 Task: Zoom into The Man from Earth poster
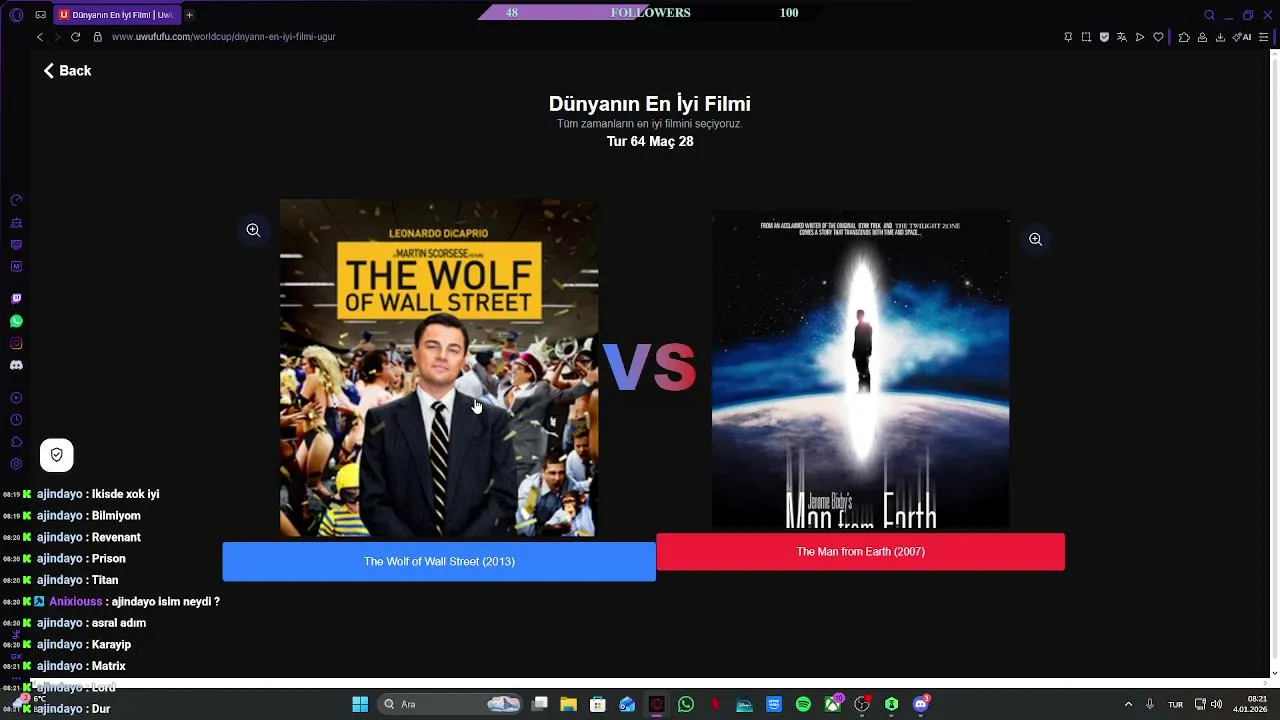pos(1035,239)
